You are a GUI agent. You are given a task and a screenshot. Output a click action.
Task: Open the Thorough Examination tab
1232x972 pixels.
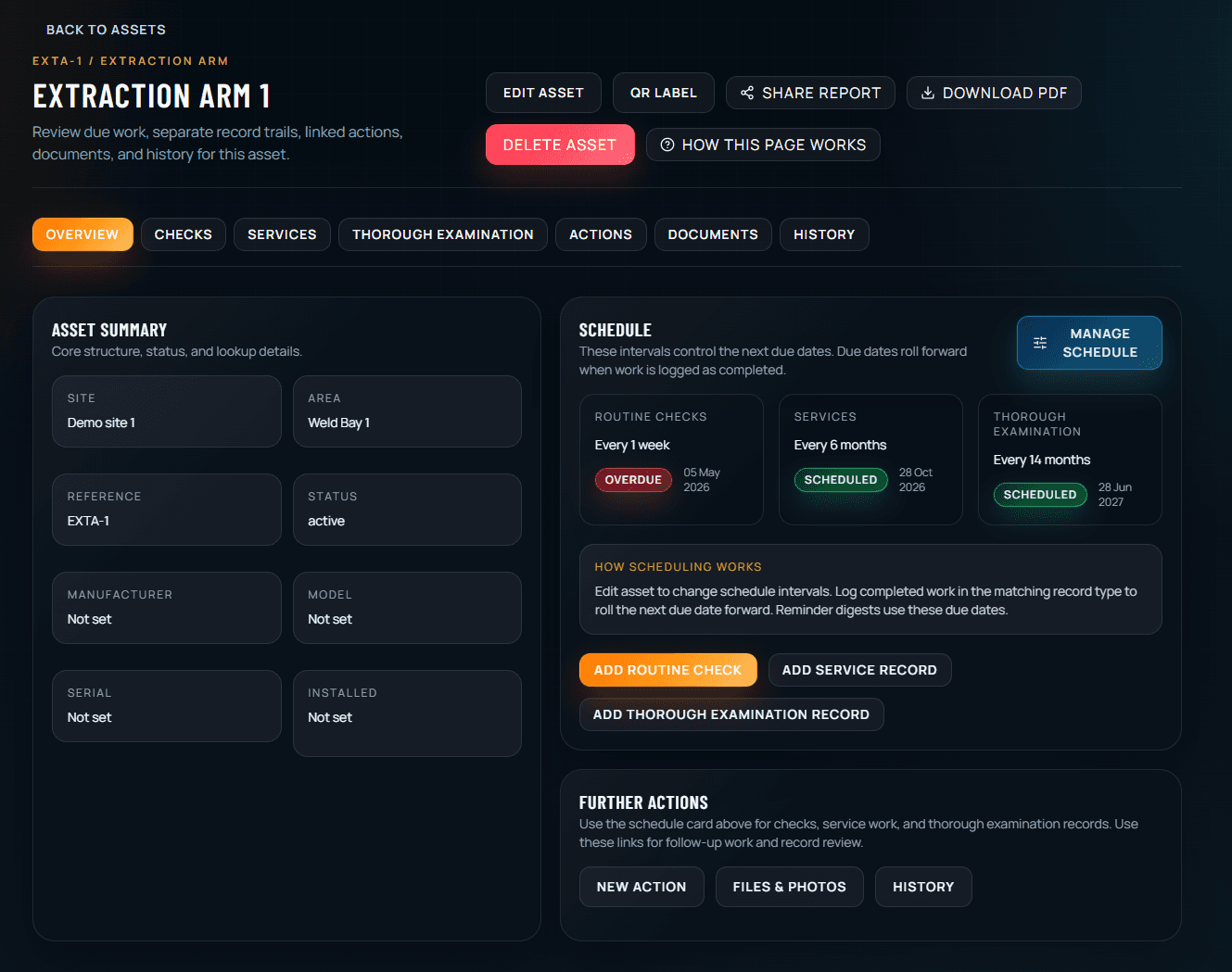[443, 234]
